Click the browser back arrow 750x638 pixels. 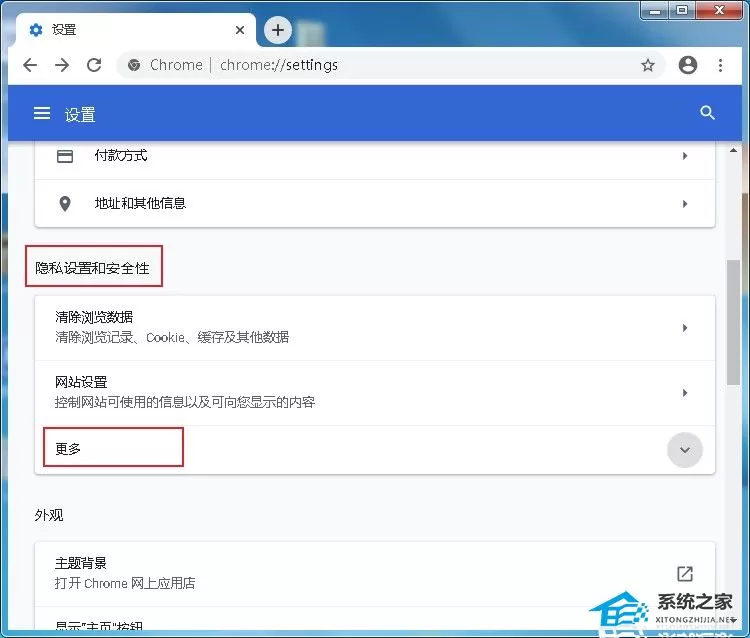click(30, 65)
